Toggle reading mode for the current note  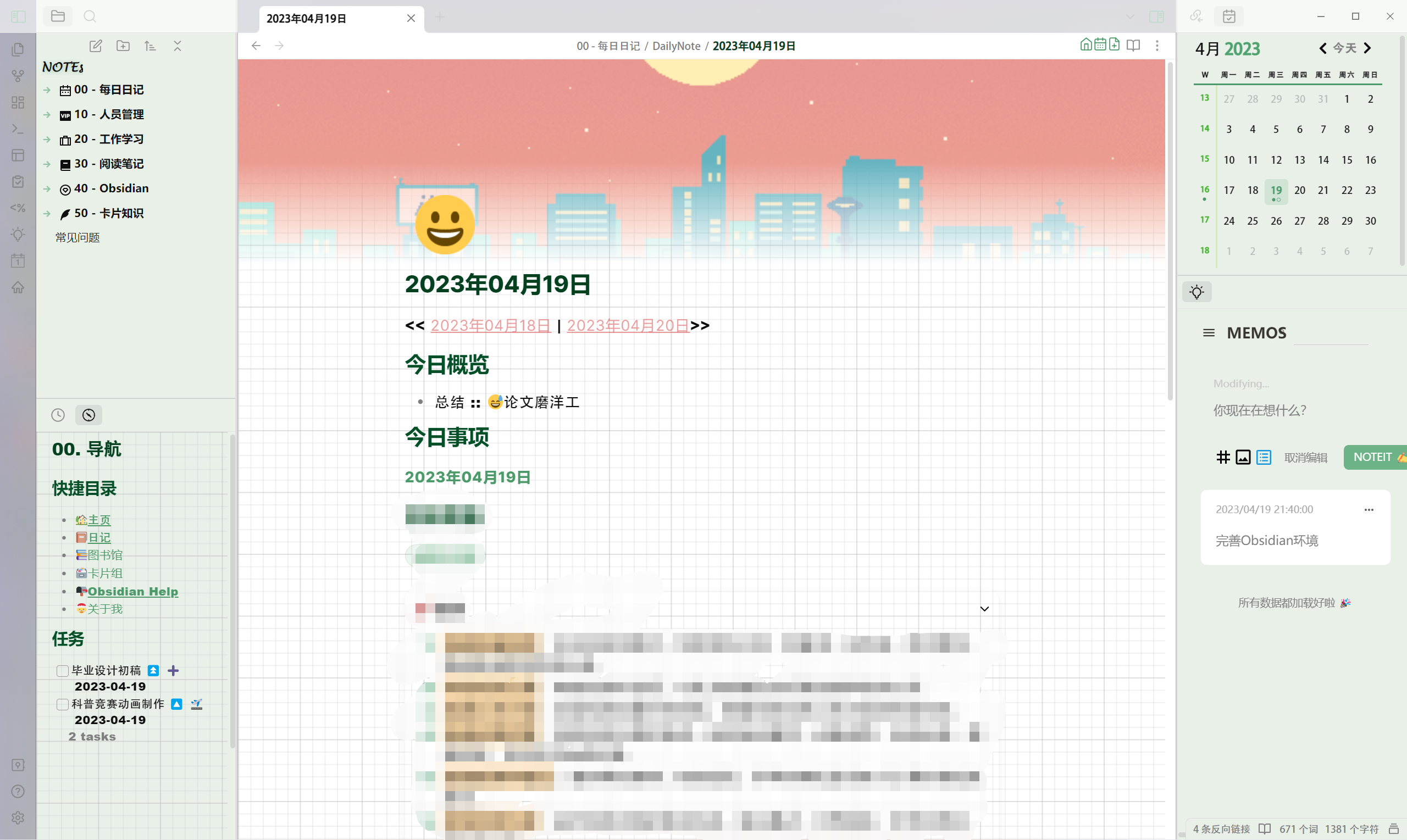pos(1134,45)
